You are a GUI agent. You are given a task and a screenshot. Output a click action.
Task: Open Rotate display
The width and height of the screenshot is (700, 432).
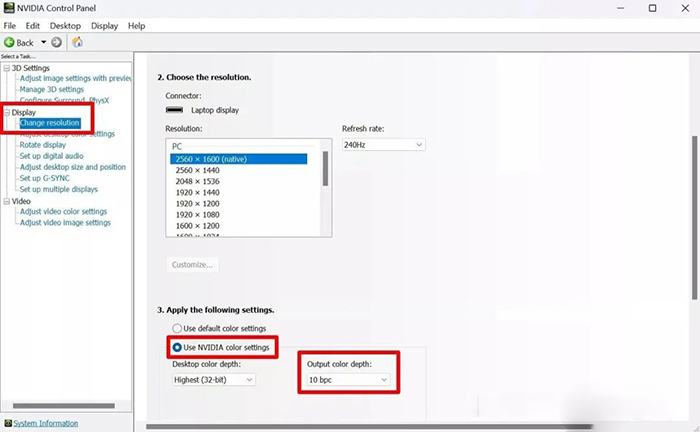43,145
